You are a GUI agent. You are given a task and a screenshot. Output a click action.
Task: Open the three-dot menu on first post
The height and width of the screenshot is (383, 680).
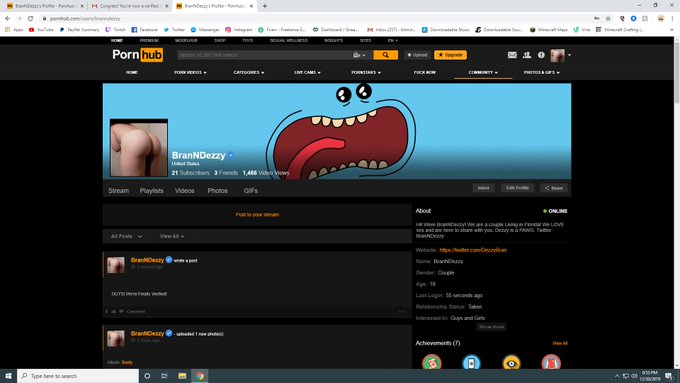[402, 311]
